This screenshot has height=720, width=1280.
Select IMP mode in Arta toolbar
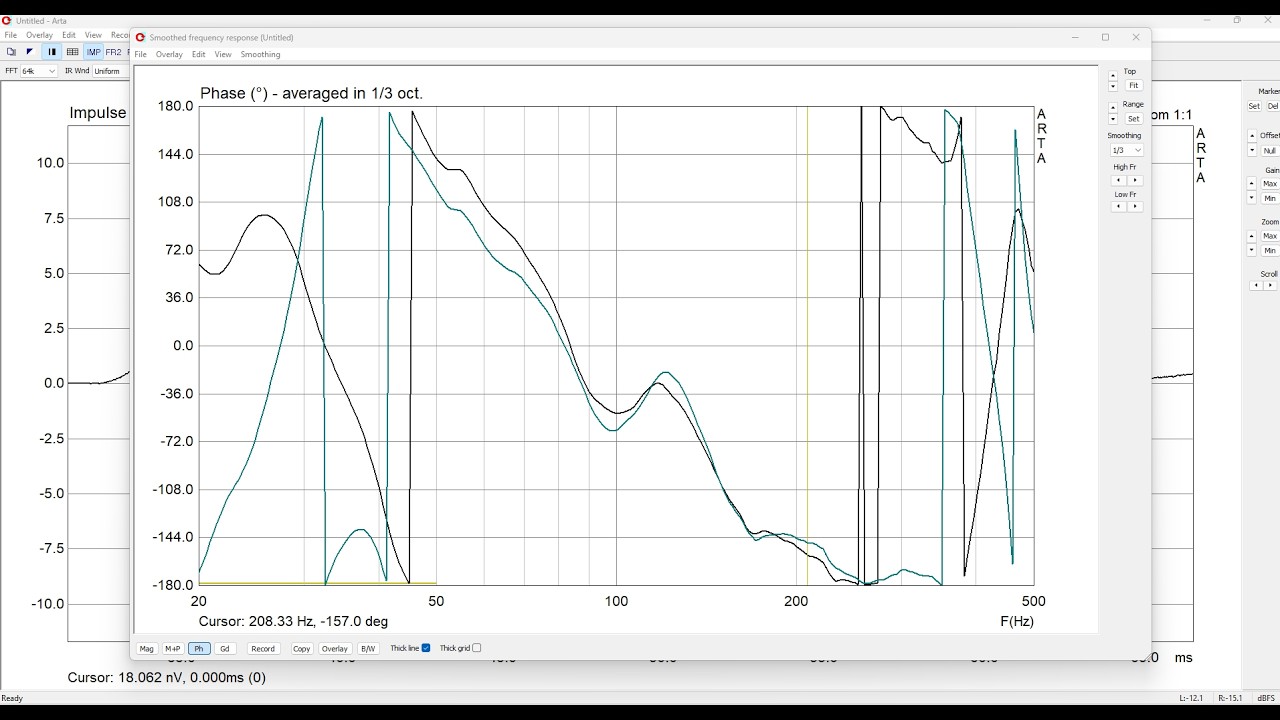(x=94, y=52)
